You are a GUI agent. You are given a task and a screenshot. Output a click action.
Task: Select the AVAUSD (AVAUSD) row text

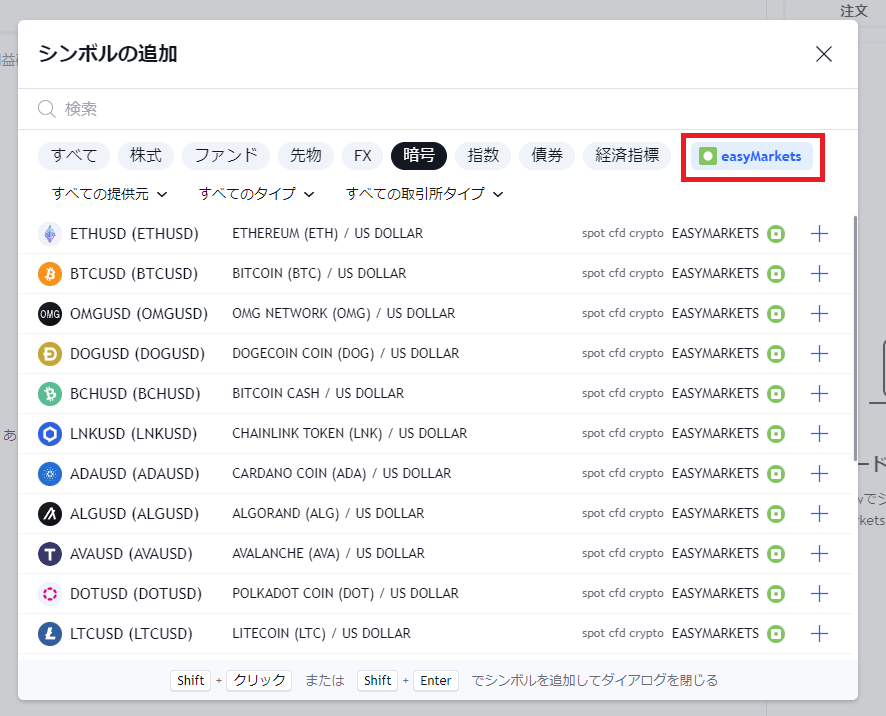click(x=131, y=554)
